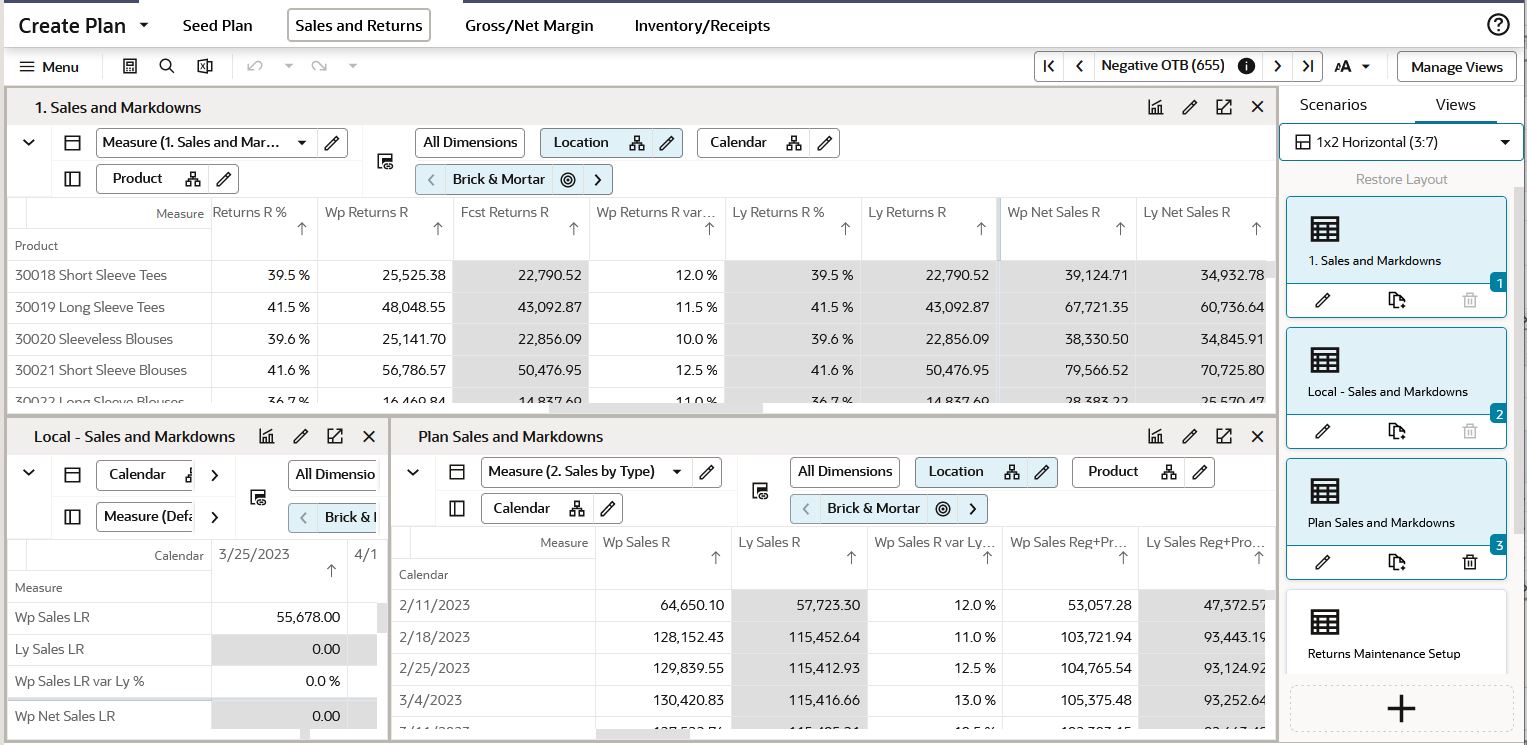Toggle Brick & Mortar target icon in top panel

tap(568, 180)
